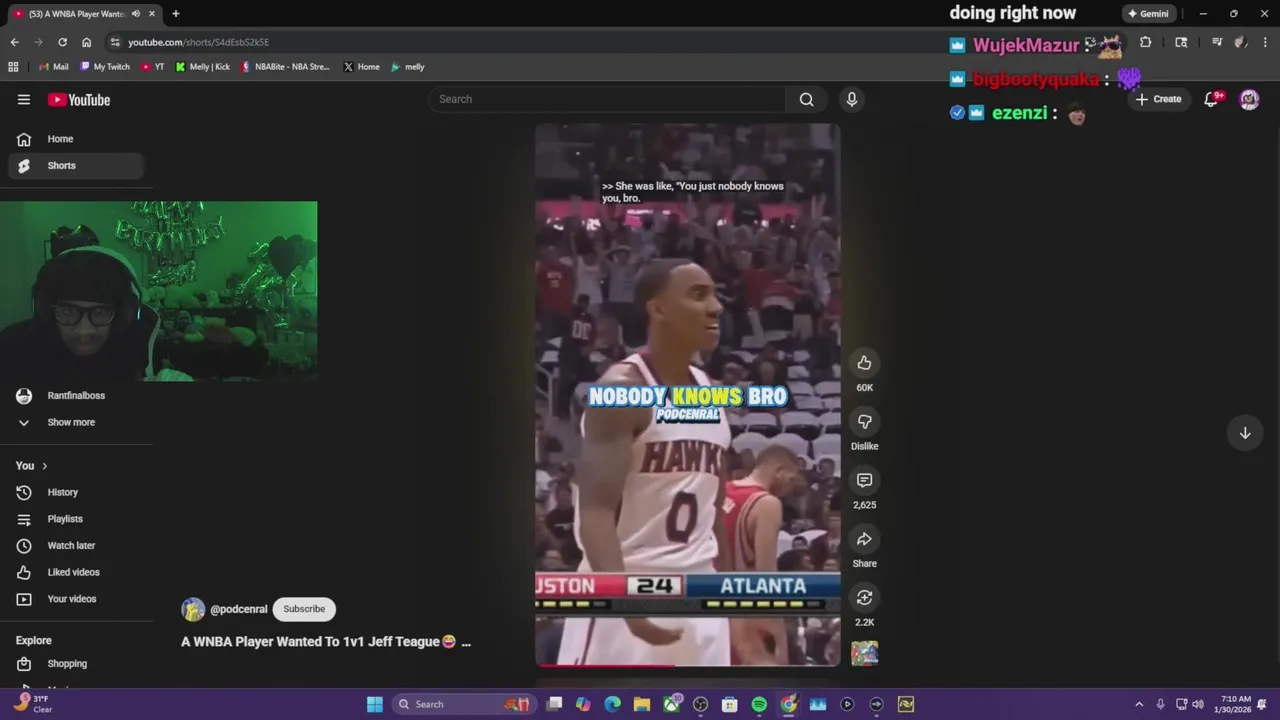Mute the YouTube tab audio
The height and width of the screenshot is (720, 1280).
coord(136,14)
